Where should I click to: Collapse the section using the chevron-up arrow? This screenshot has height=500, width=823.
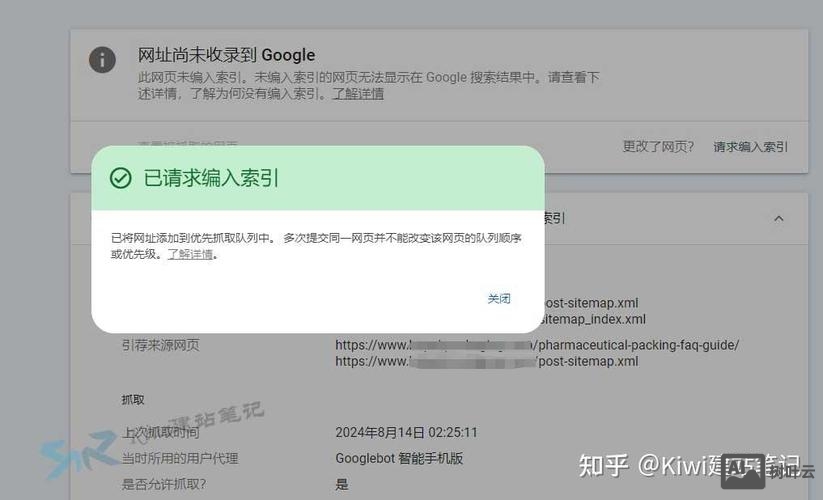(779, 218)
